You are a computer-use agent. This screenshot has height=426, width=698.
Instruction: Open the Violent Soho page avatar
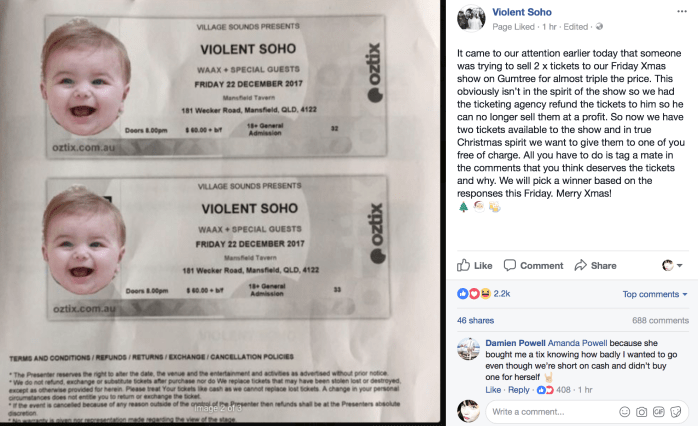pos(471,17)
